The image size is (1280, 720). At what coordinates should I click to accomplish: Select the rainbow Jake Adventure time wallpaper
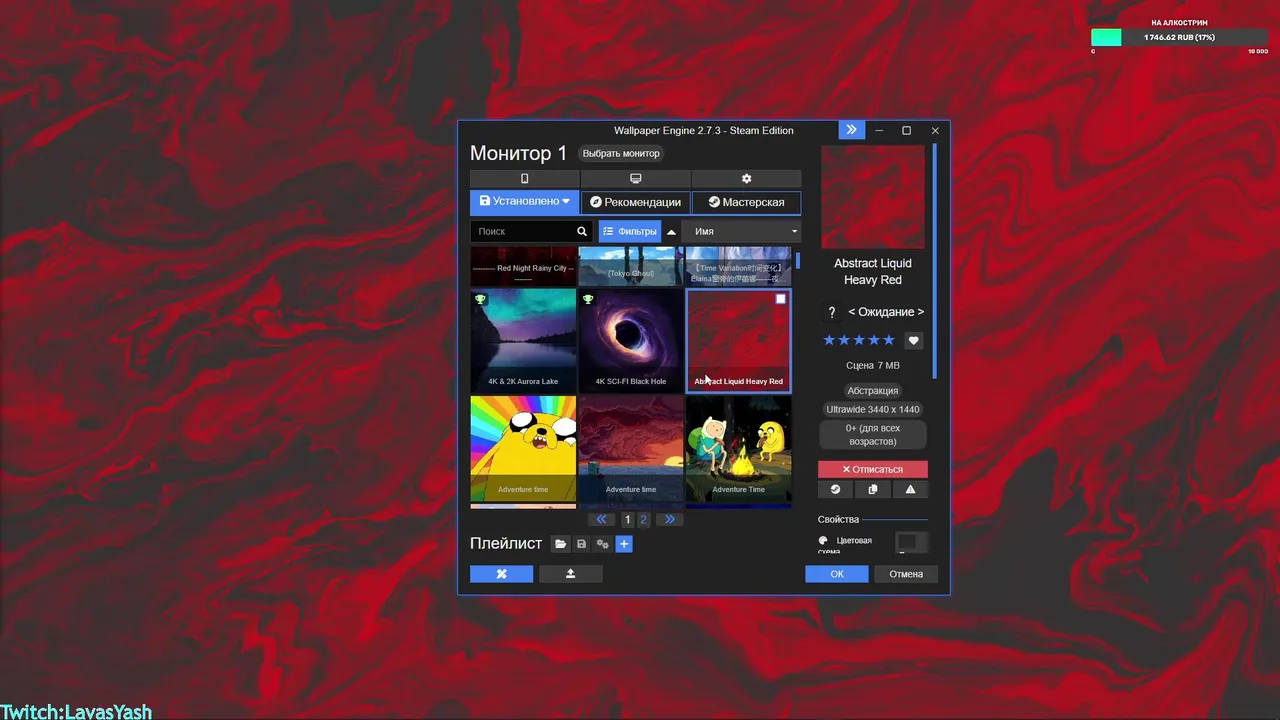pyautogui.click(x=523, y=448)
